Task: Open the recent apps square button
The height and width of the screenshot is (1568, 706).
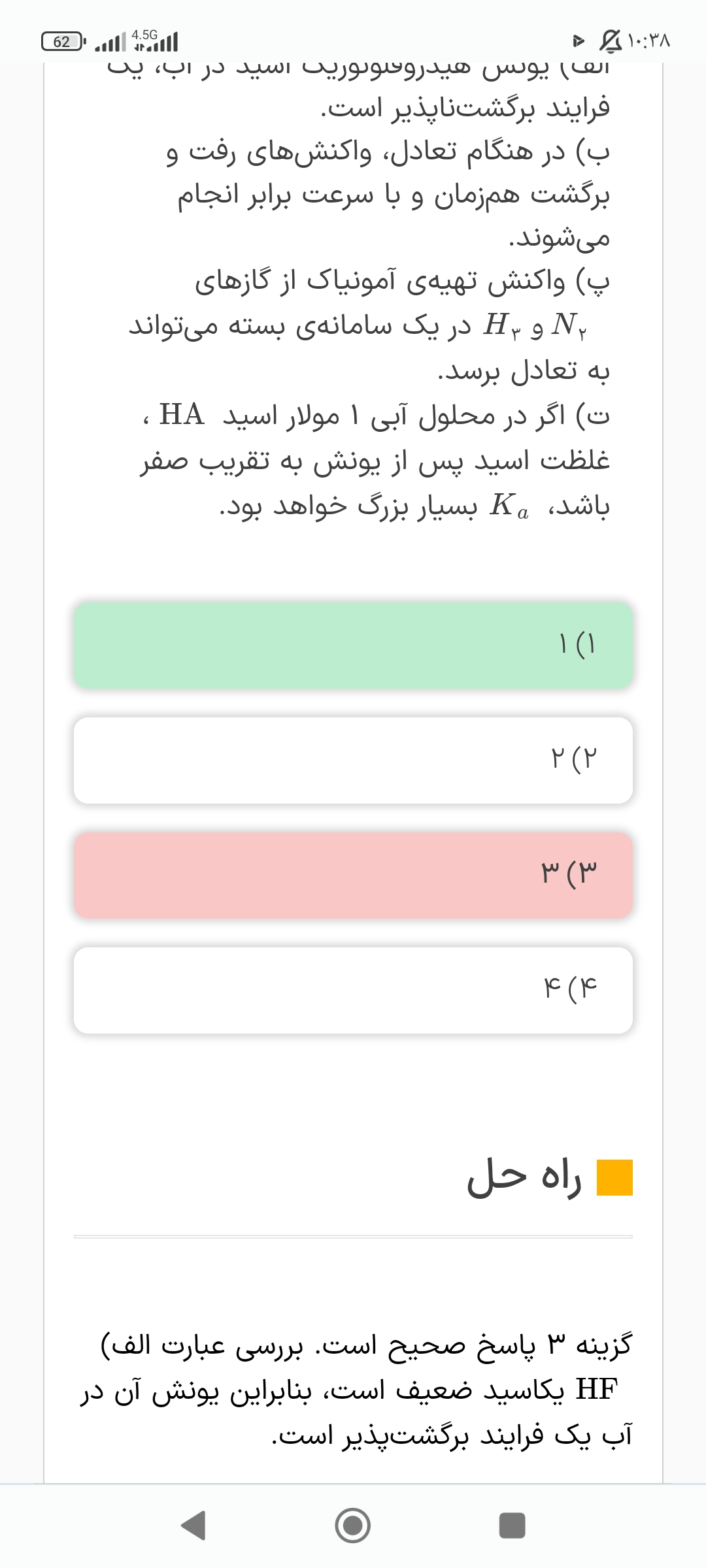Action: tap(512, 1526)
